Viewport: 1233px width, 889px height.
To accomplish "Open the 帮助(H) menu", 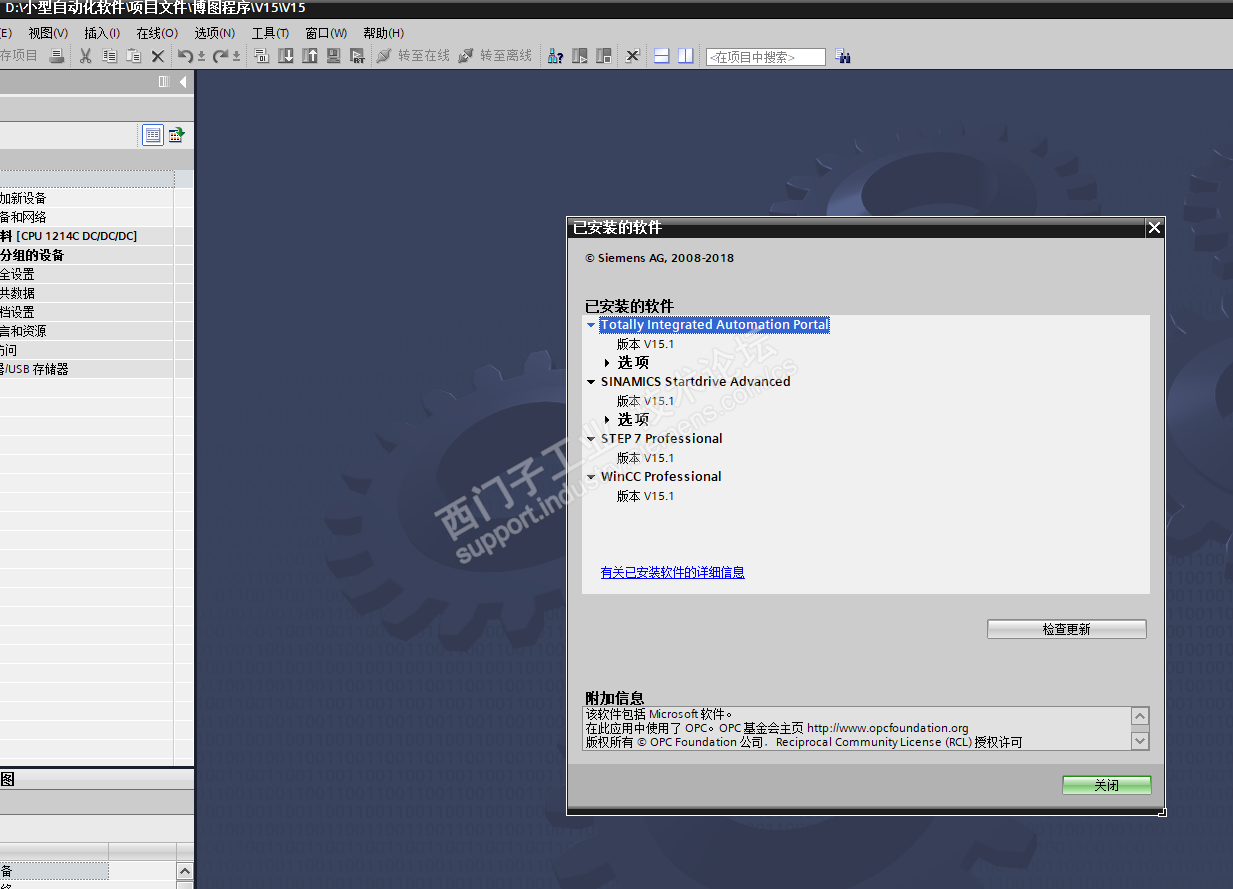I will [x=383, y=33].
